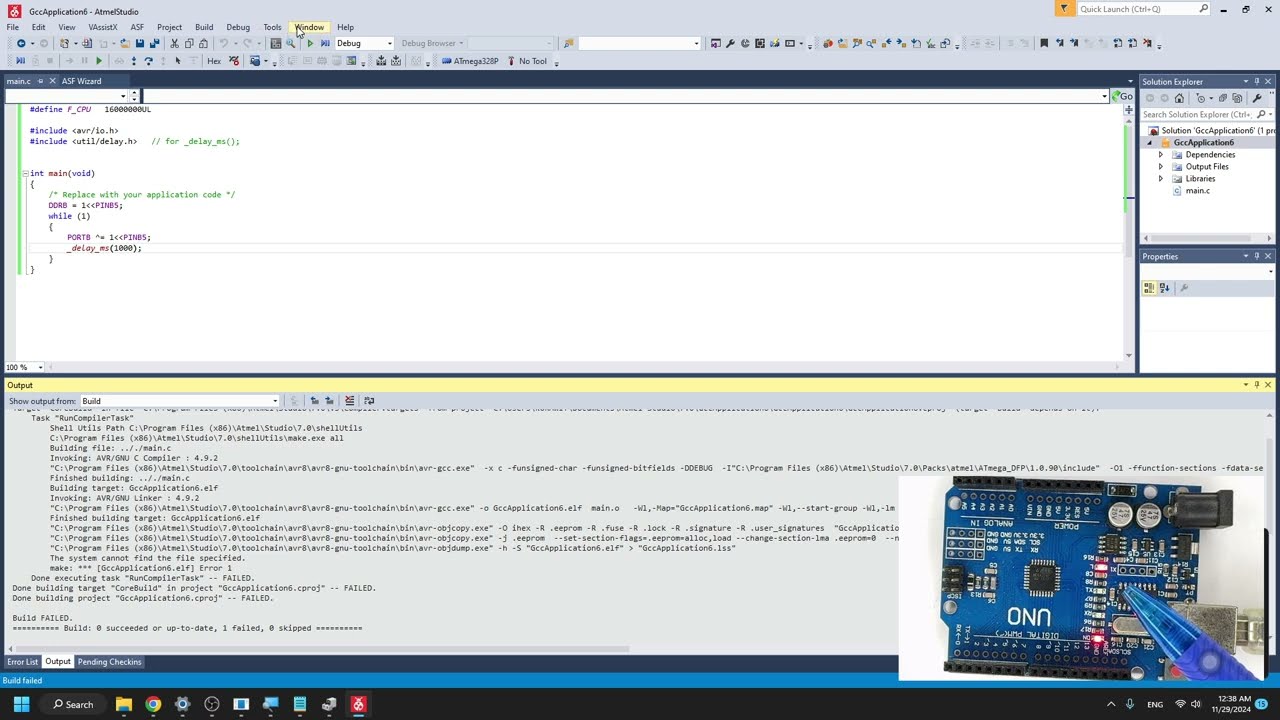Viewport: 1280px width, 720px height.
Task: Click the Save icon in the toolbar
Action: tap(140, 43)
